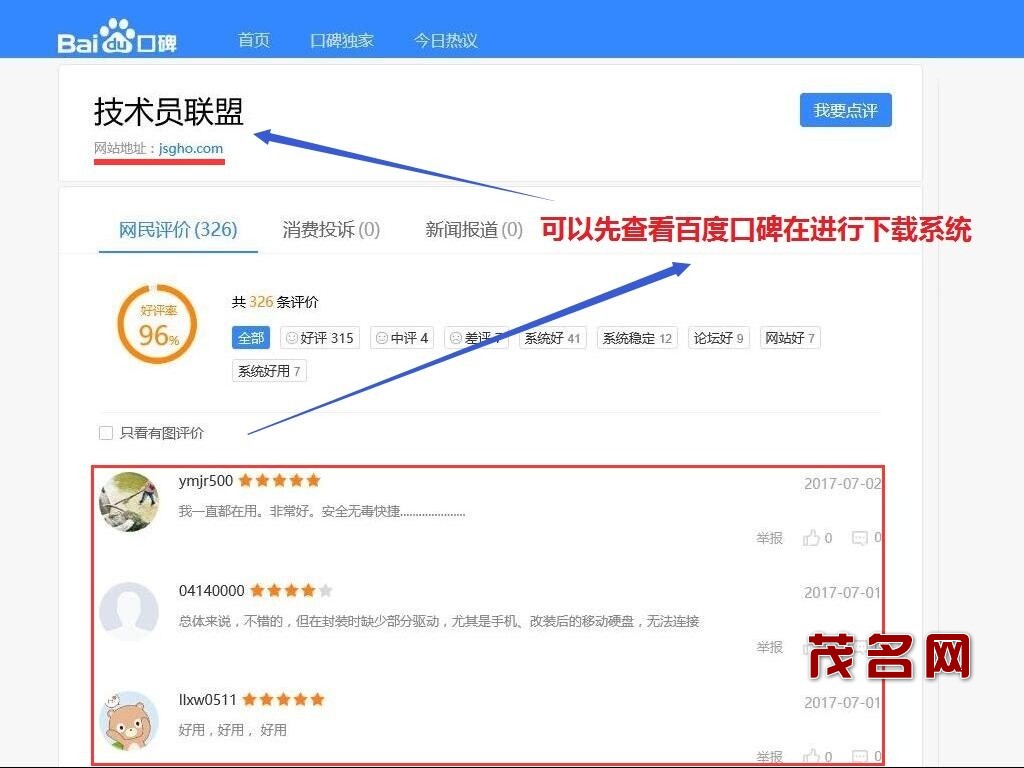Screen dimensions: 1024x768
Task: Filter reviews by the 系统稳定 12 tag
Action: (x=637, y=338)
